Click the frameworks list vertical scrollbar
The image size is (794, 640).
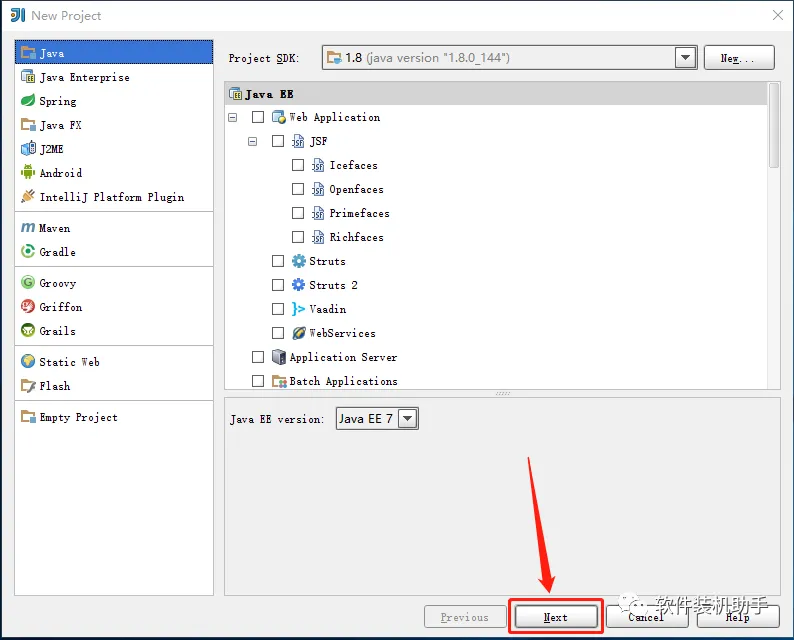773,126
